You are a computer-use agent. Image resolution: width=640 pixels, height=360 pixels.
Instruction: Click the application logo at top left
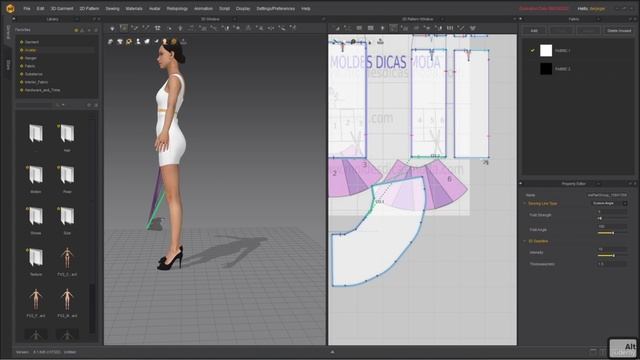(10, 8)
